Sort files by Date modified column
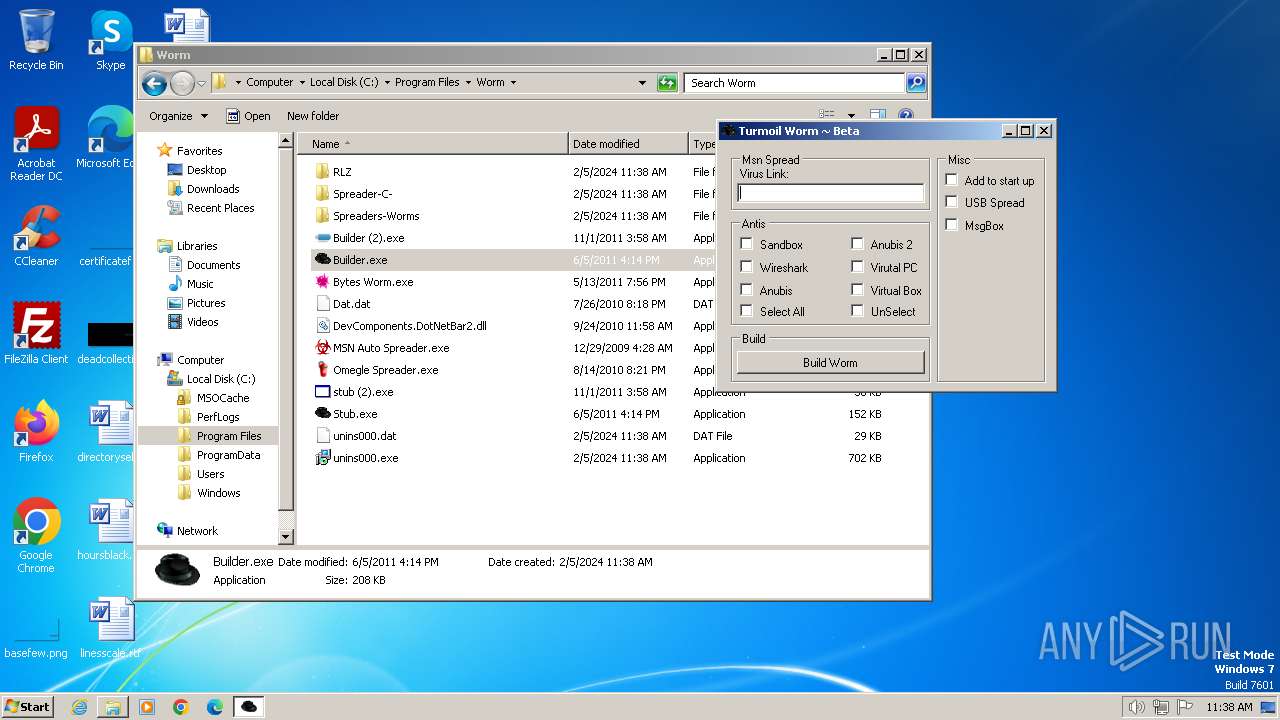 628,144
